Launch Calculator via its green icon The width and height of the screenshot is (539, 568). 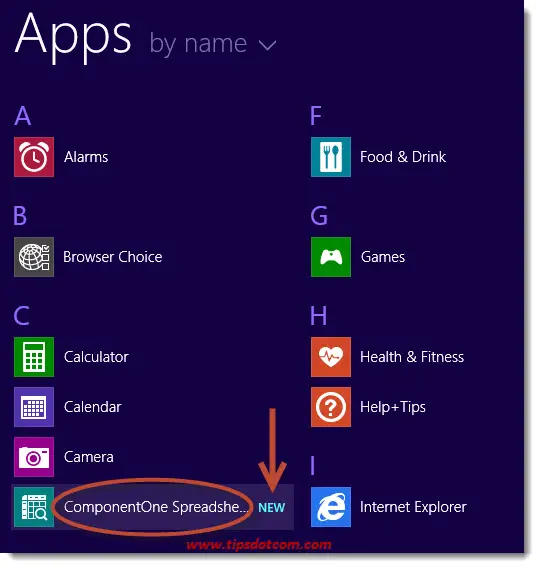click(x=34, y=357)
